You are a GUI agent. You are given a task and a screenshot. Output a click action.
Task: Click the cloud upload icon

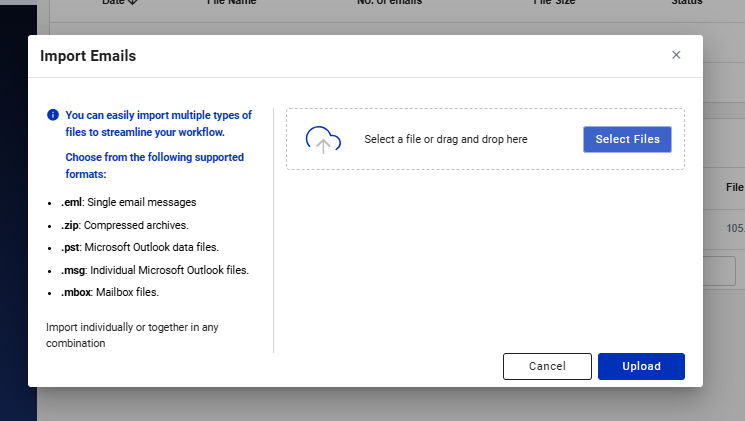(323, 140)
